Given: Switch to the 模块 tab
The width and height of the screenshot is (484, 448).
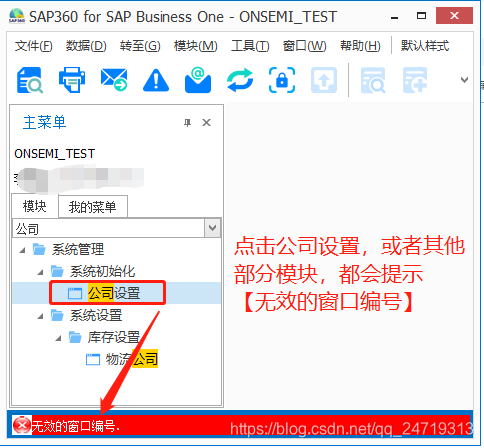Looking at the screenshot, I should [x=35, y=206].
